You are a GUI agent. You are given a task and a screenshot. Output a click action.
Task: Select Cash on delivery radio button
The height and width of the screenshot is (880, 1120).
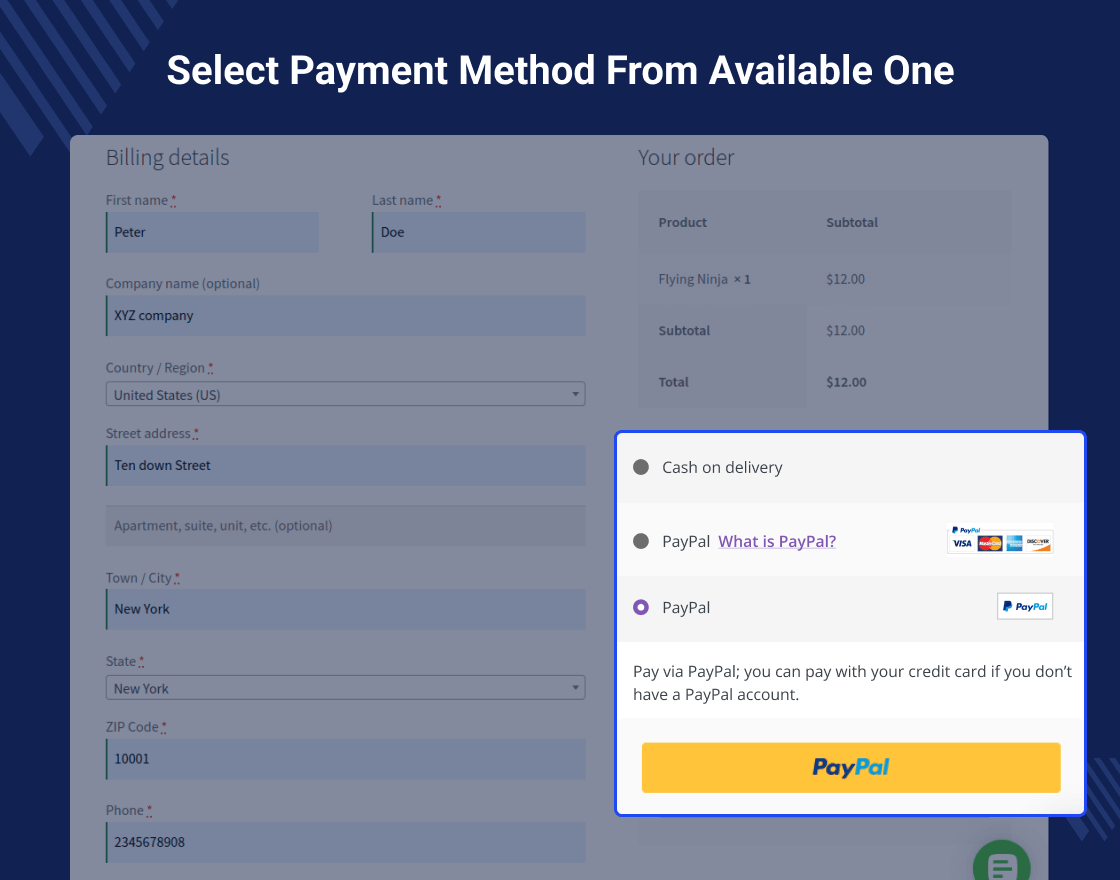pyautogui.click(x=641, y=467)
